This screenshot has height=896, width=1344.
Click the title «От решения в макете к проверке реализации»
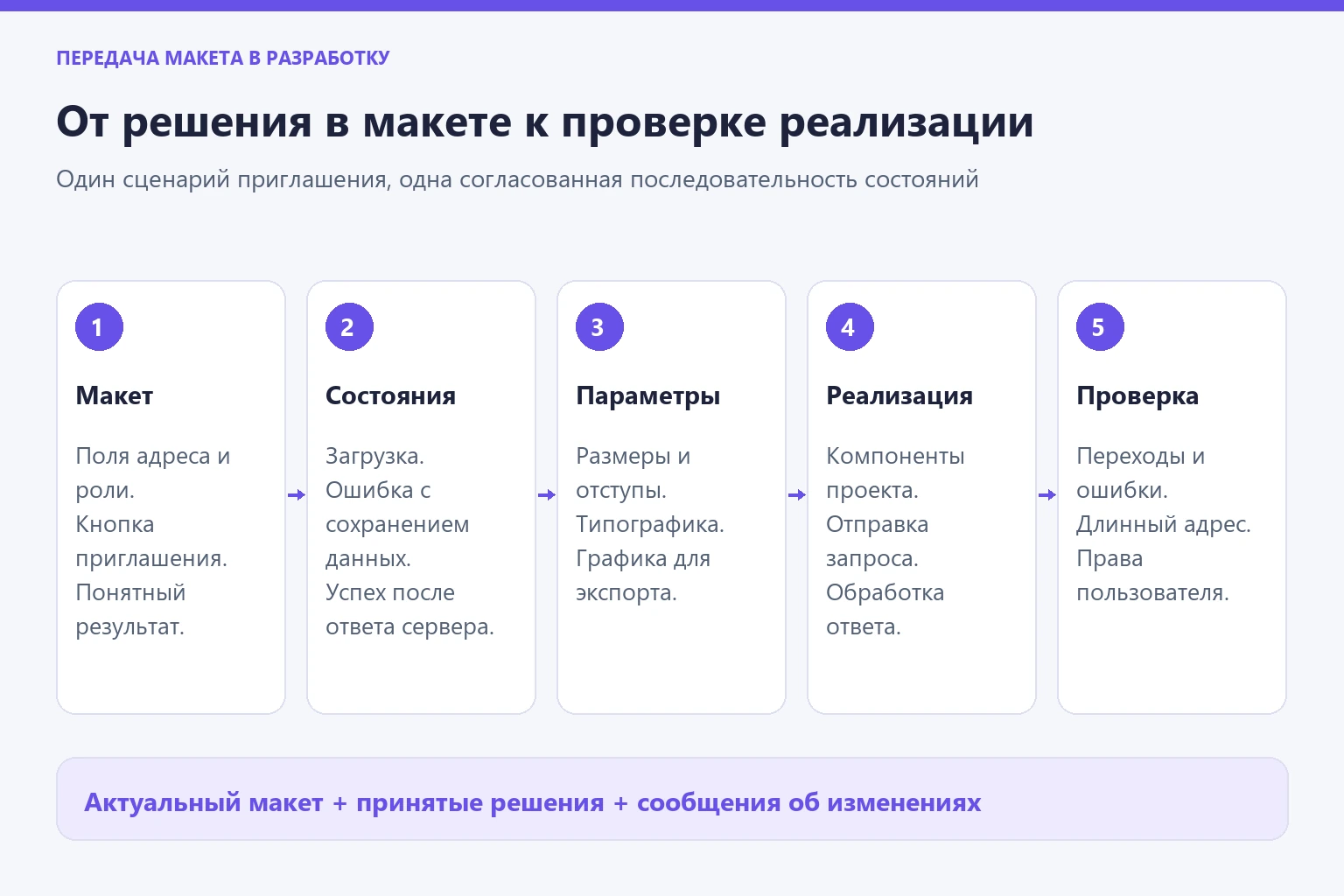tap(545, 122)
